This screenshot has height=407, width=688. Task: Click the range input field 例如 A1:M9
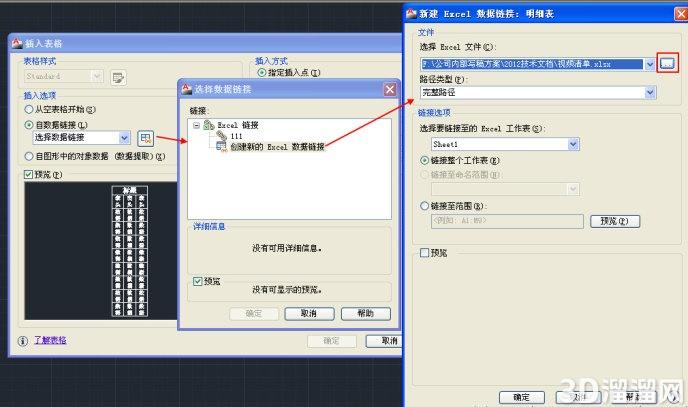coord(507,221)
